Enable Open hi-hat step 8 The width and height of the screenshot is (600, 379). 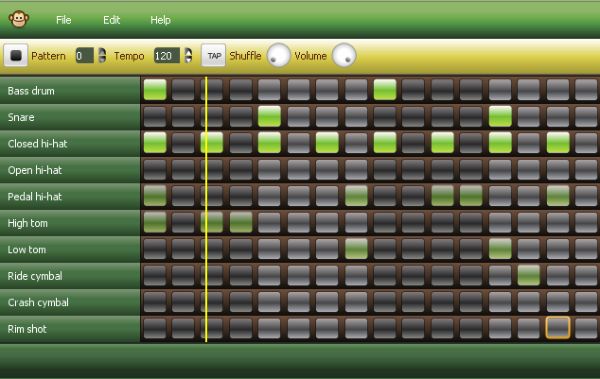coord(356,169)
